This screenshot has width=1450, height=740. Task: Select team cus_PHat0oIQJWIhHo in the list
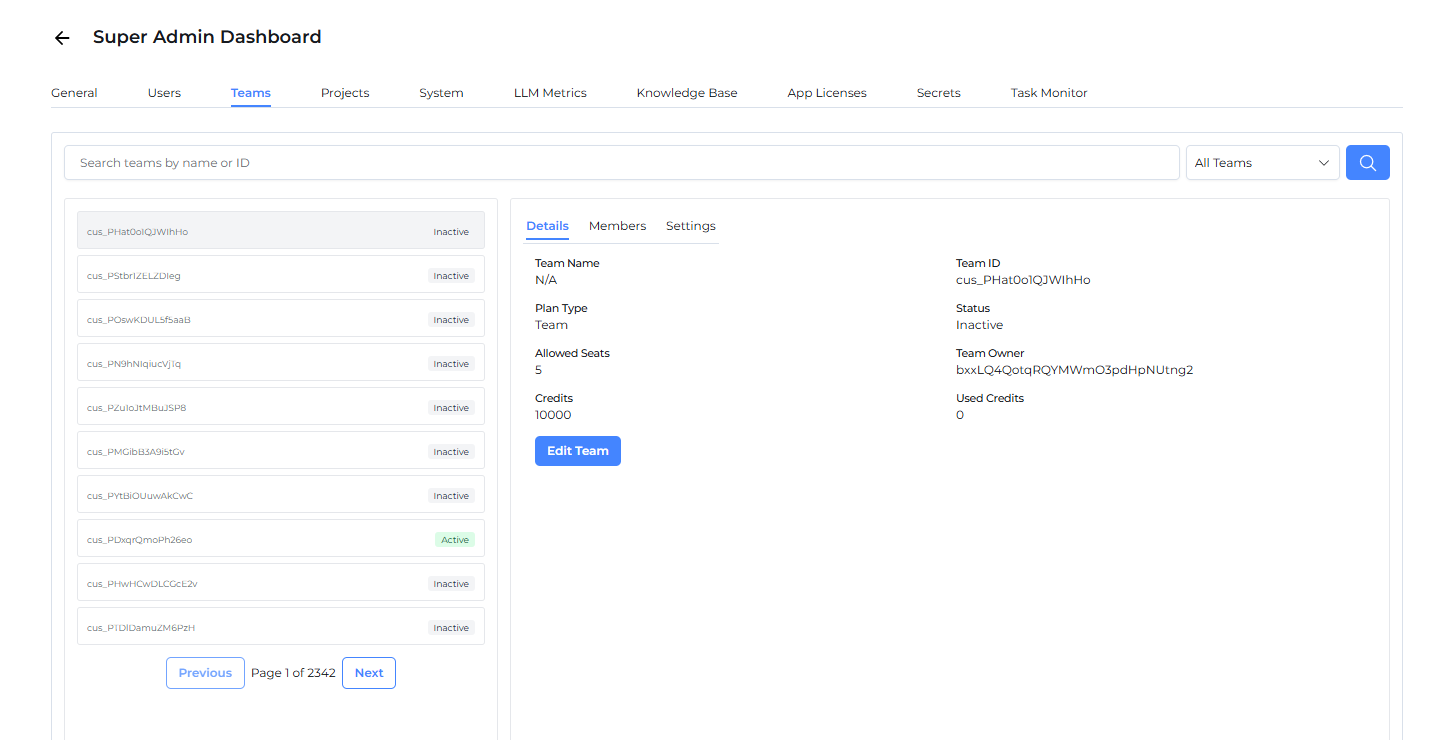[281, 230]
